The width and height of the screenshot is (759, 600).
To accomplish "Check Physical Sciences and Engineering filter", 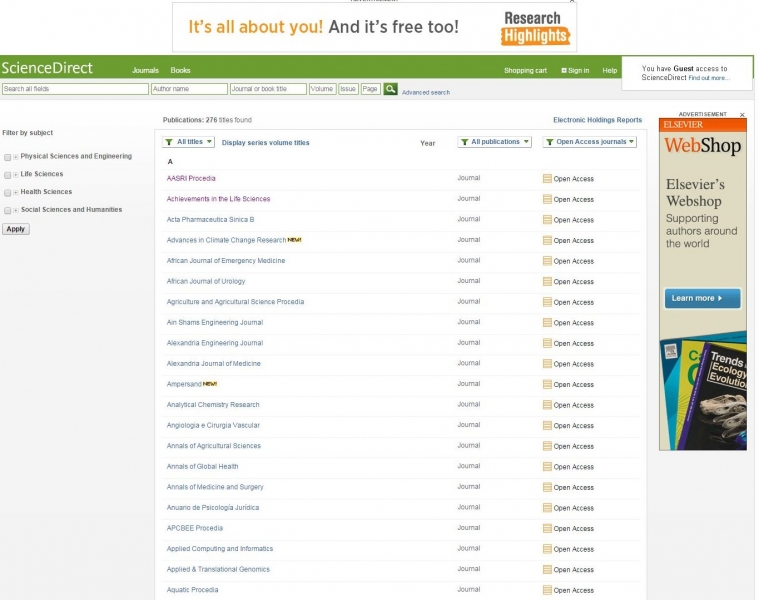I will click(7, 157).
